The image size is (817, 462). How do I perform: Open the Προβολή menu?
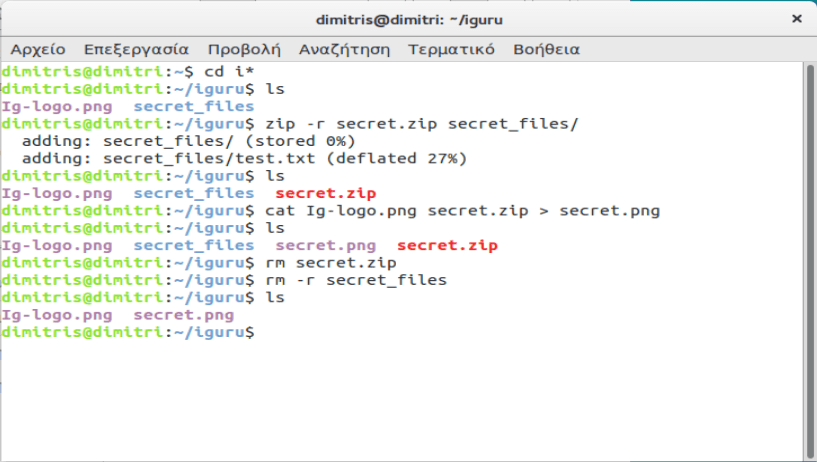(244, 49)
